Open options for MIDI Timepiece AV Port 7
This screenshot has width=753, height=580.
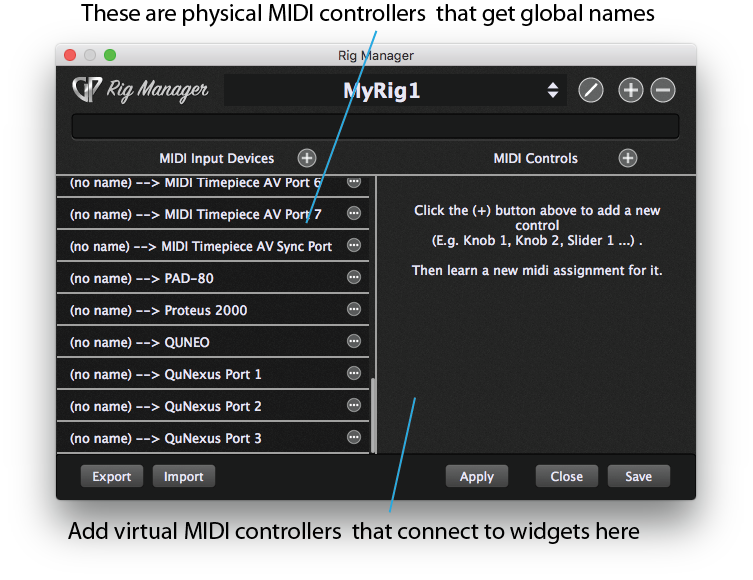pyautogui.click(x=354, y=213)
